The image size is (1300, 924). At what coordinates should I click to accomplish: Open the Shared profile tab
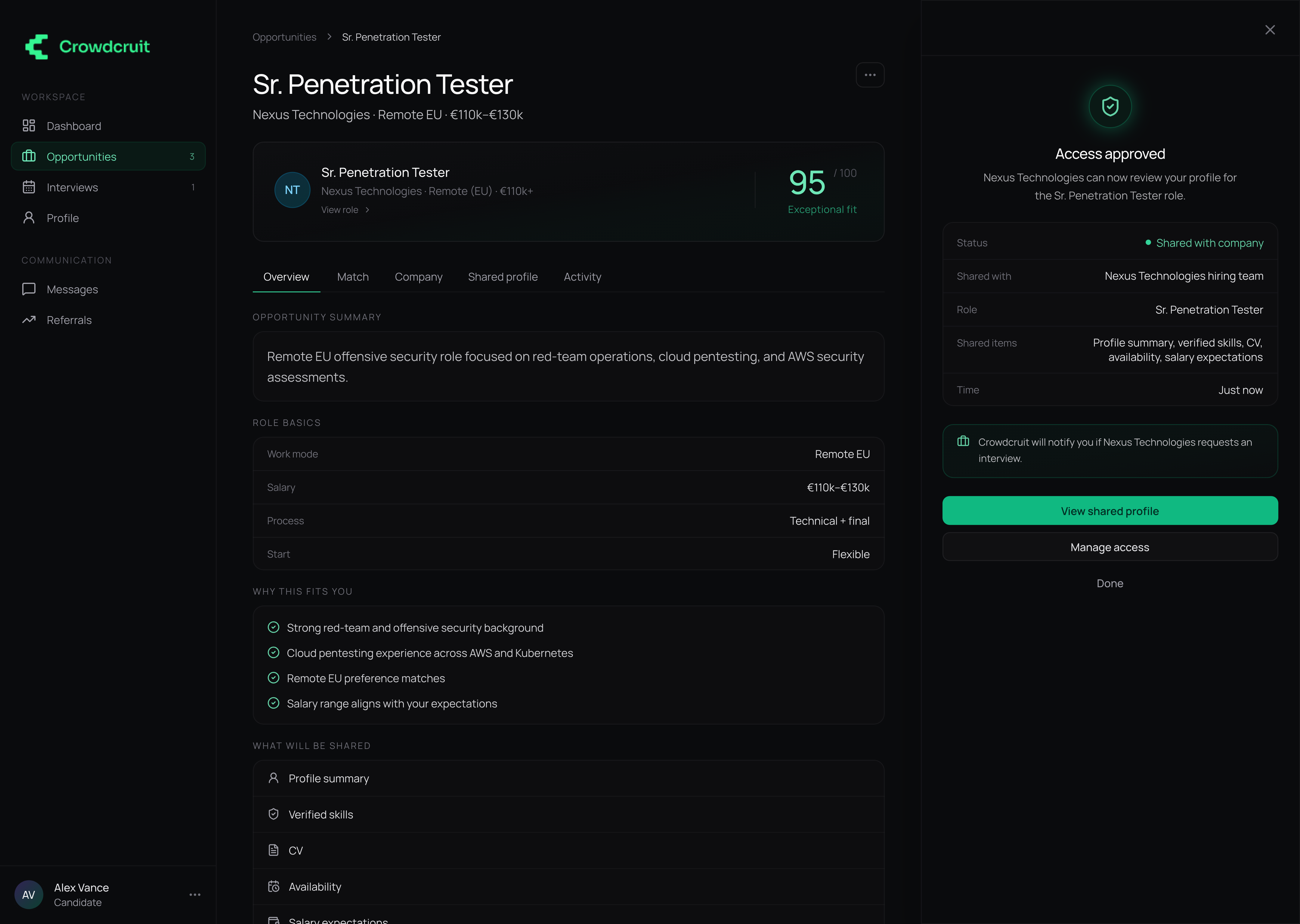tap(503, 277)
